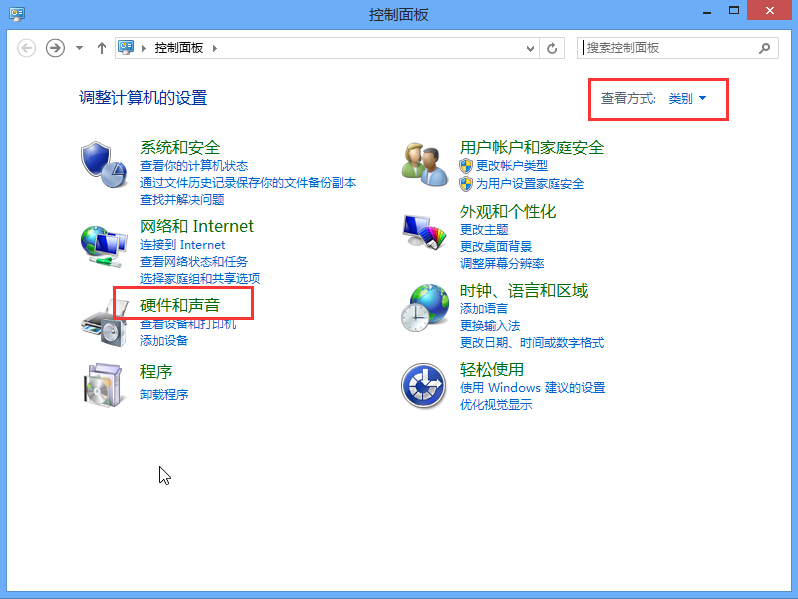This screenshot has width=798, height=599.
Task: Click the 用户帐户和家庭安全 people icon
Action: 423,164
